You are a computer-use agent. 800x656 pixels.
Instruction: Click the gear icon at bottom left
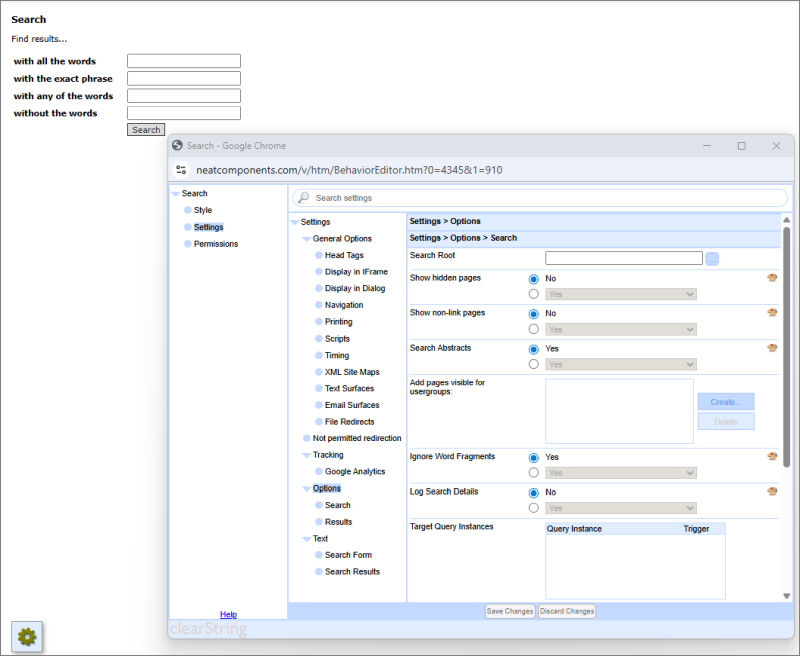pos(27,636)
